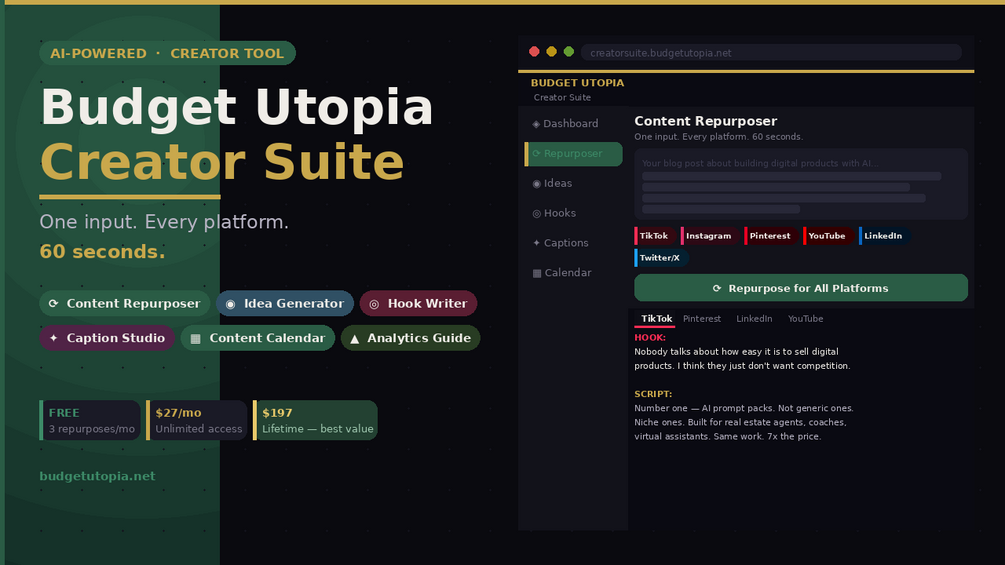The height and width of the screenshot is (565, 1005).
Task: Open Dashboard in the sidebar
Action: point(574,124)
